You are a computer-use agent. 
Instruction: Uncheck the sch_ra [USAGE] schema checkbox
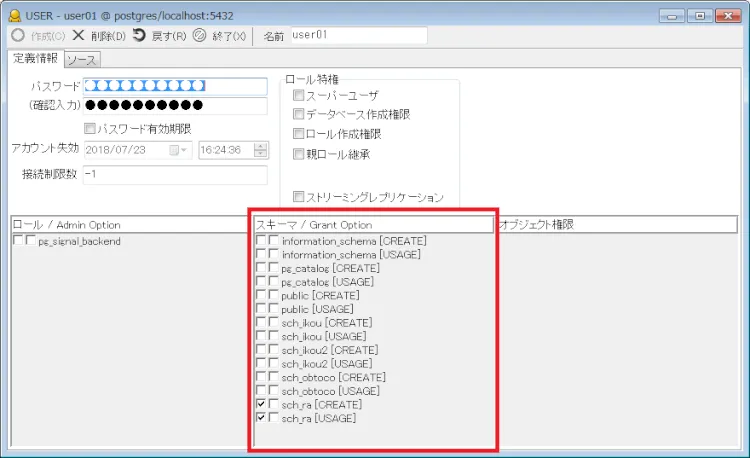(261, 417)
